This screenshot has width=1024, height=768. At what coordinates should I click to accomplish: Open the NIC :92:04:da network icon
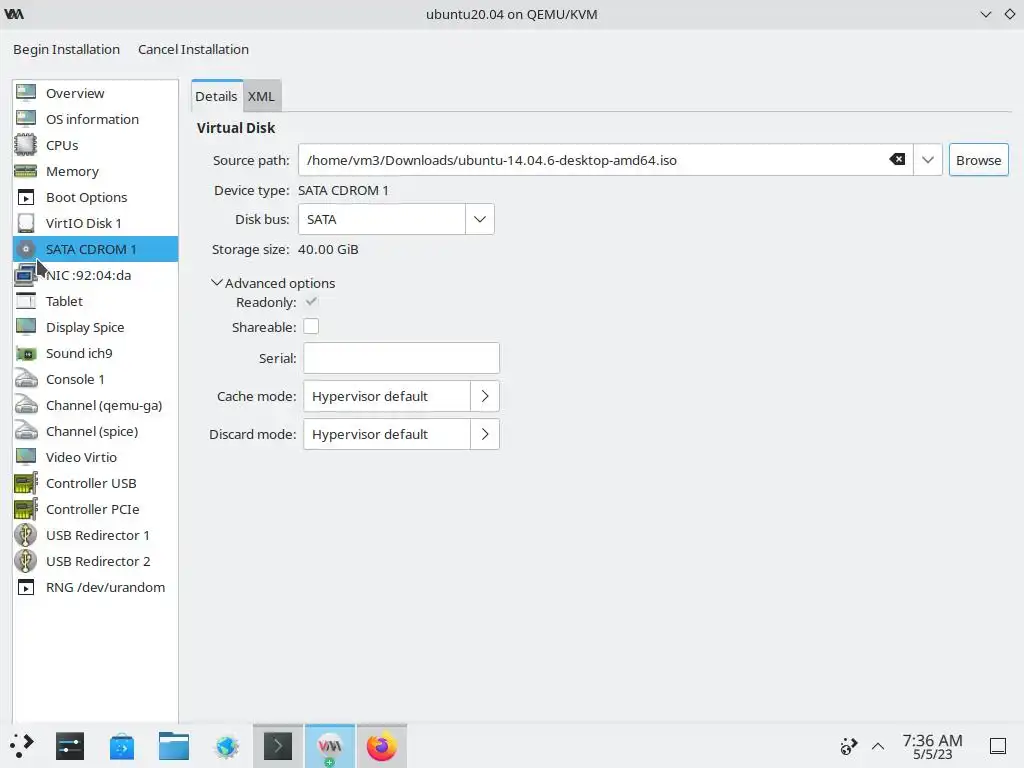26,275
